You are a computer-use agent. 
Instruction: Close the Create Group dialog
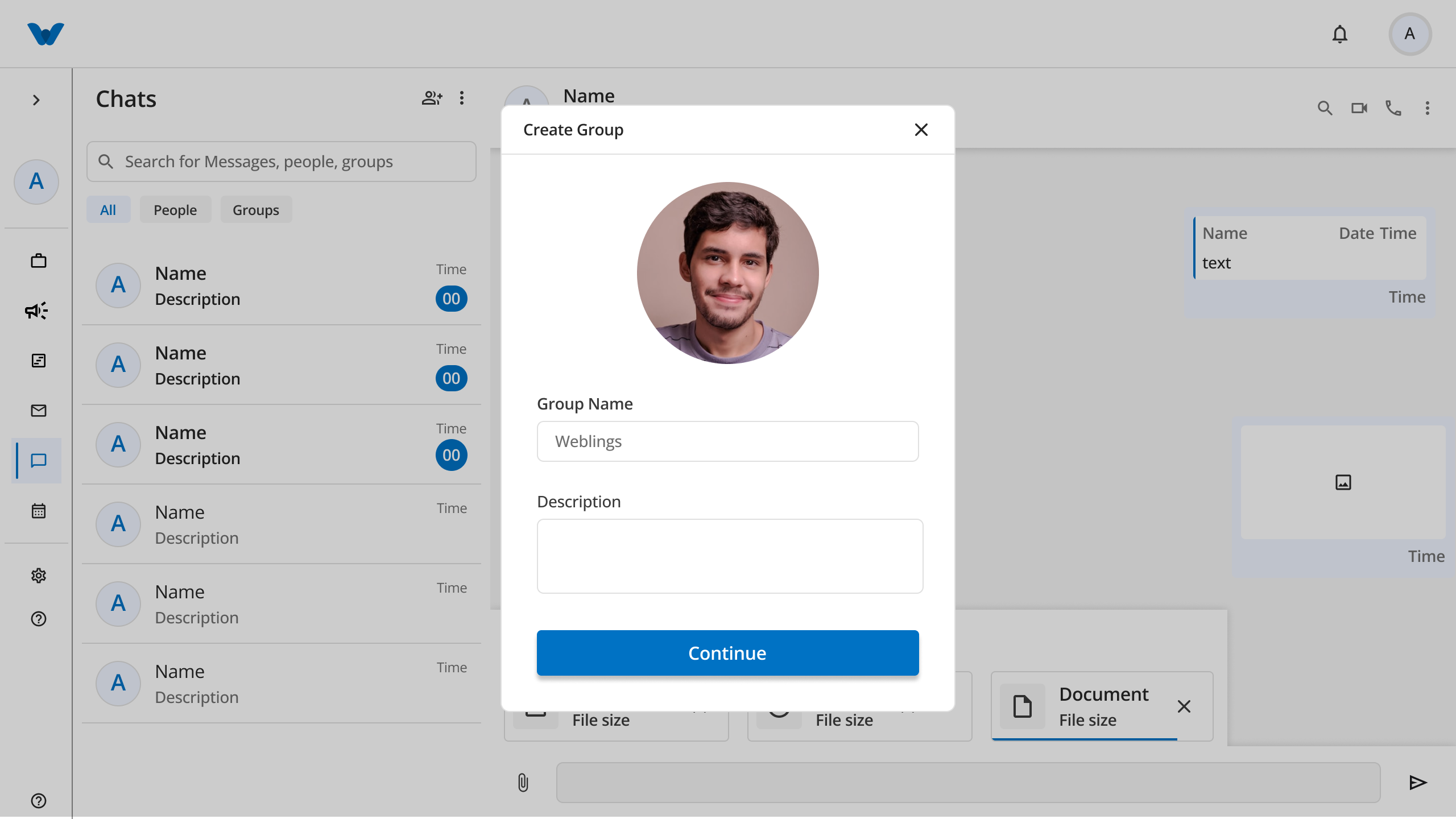coord(921,130)
